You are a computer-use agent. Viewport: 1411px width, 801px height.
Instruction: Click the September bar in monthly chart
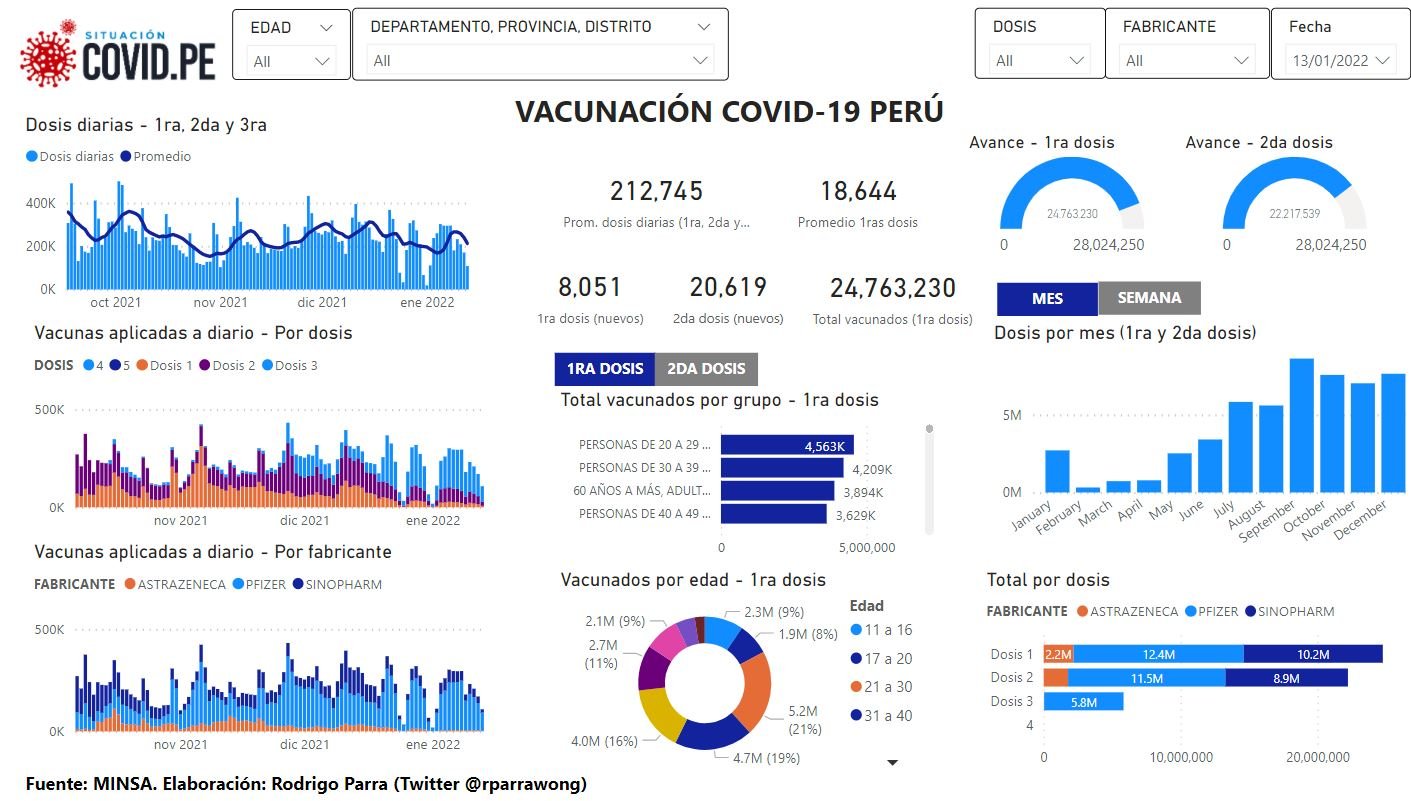pyautogui.click(x=1301, y=425)
